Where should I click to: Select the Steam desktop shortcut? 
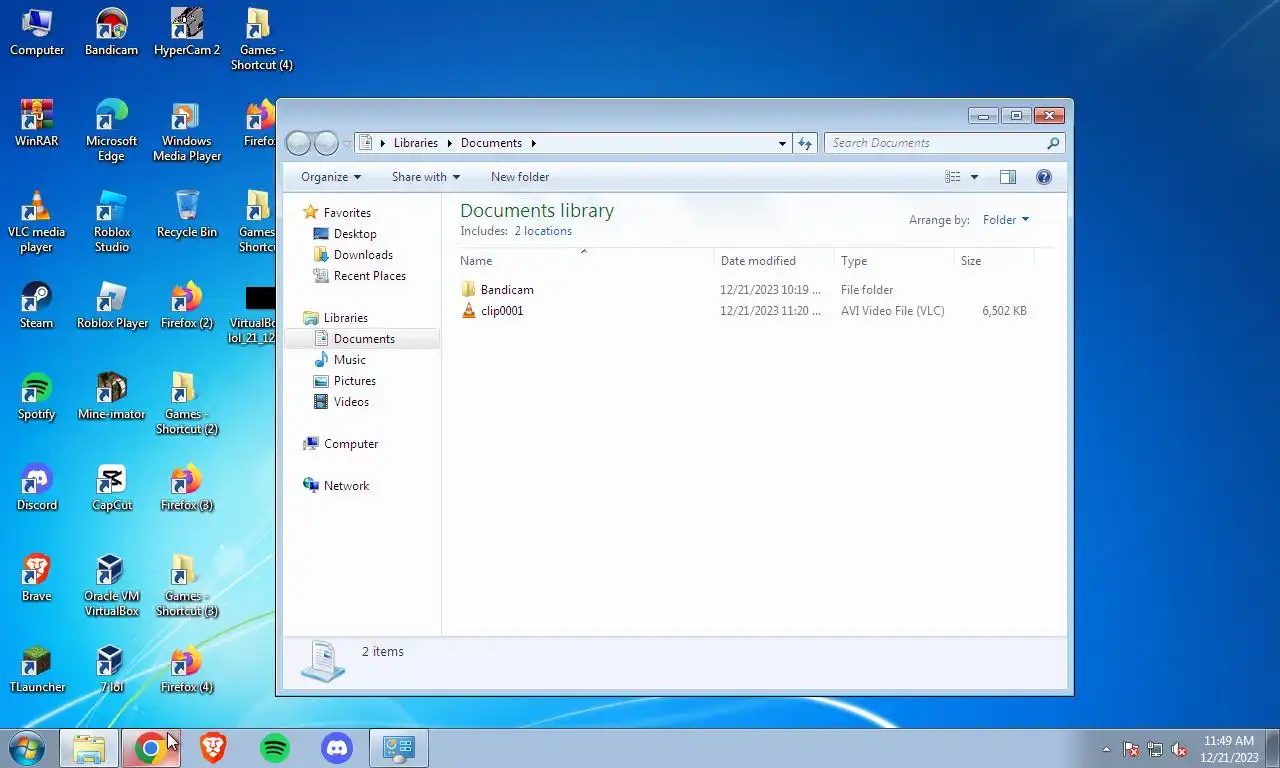click(x=37, y=305)
